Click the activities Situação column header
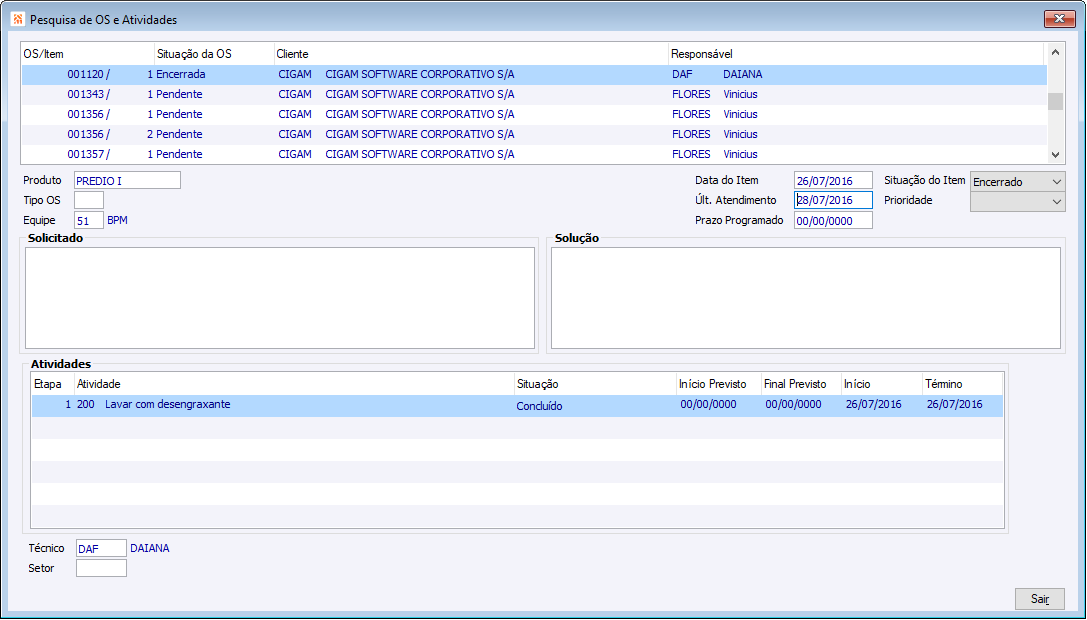Screen dimensions: 1087x620 click(x=595, y=384)
